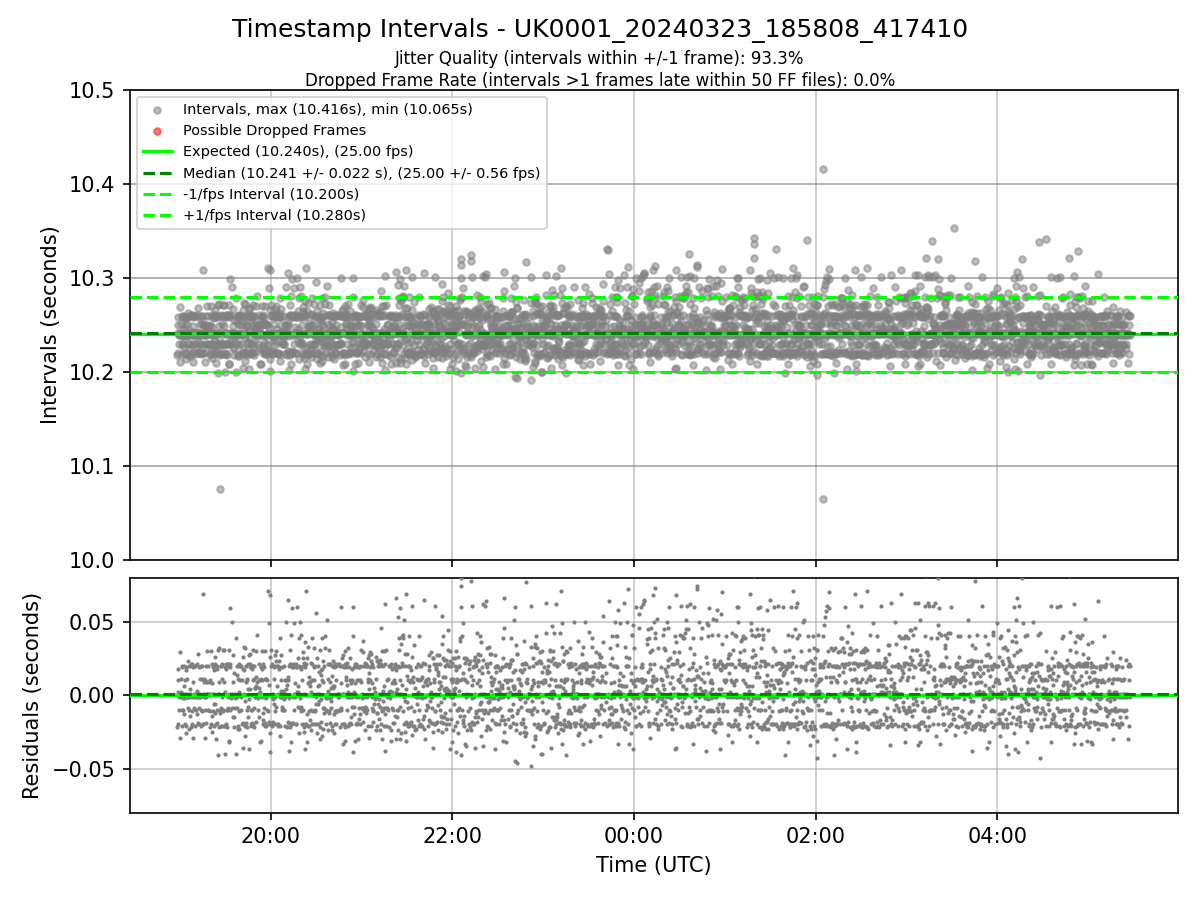1200x900 pixels.
Task: Click the -1/fps Interval legend entry
Action: click(271, 194)
